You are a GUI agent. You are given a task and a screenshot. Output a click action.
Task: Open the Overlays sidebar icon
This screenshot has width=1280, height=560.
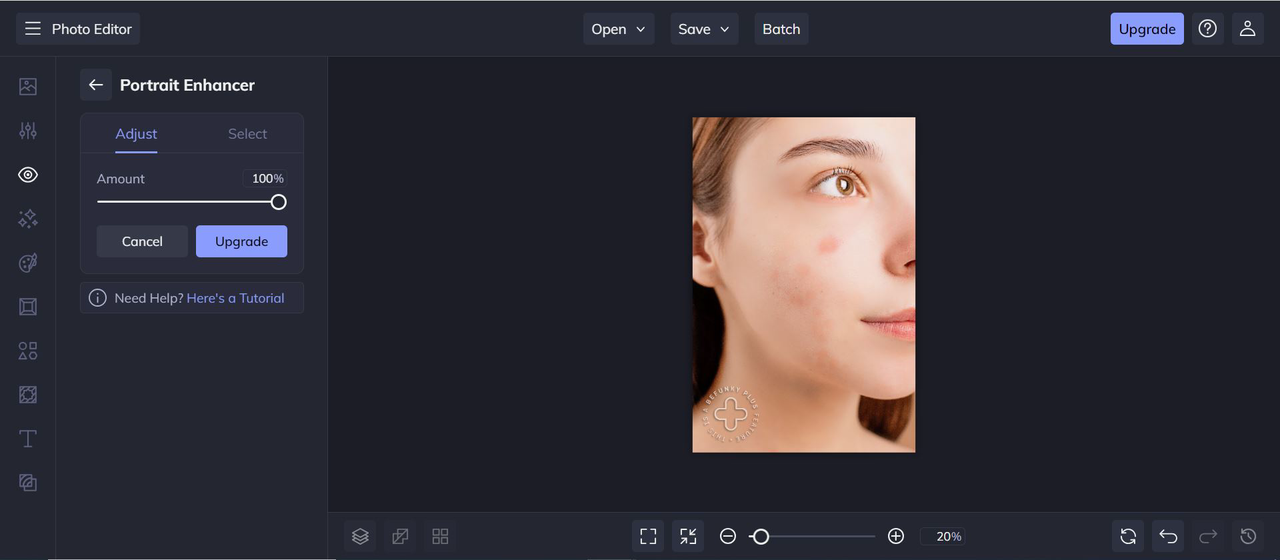[x=28, y=395]
